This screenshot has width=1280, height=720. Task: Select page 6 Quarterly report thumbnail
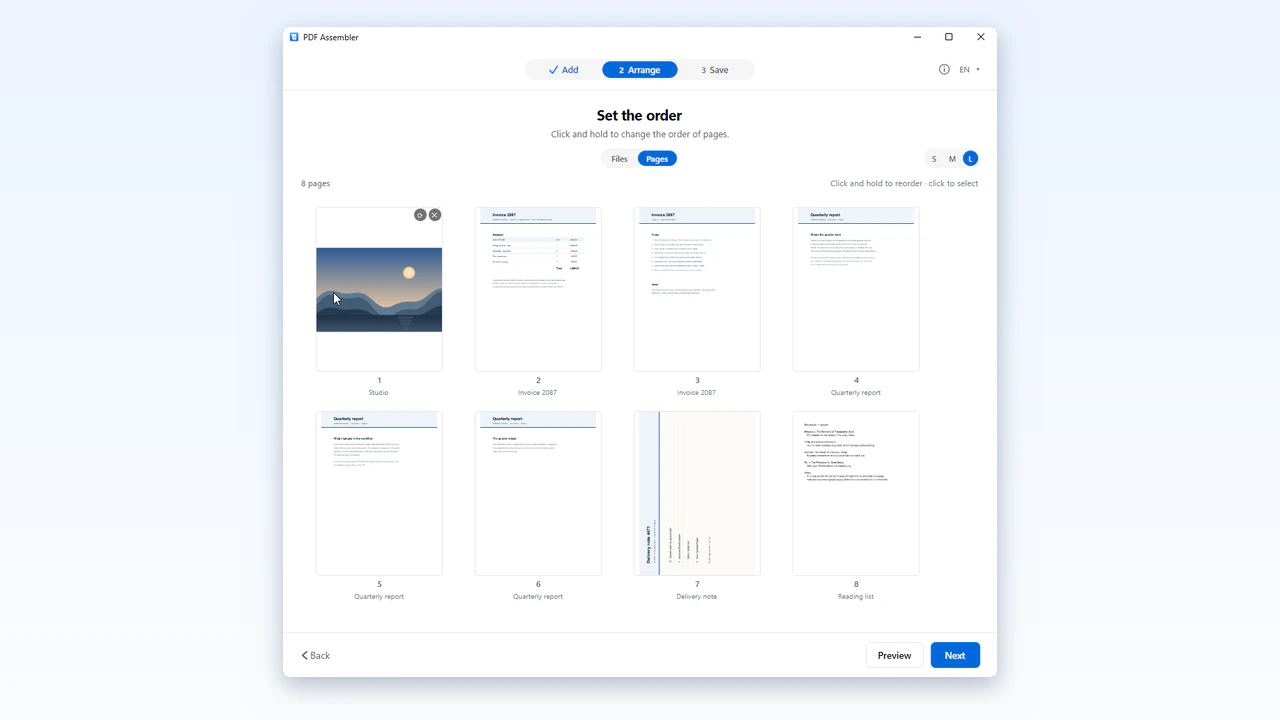tap(538, 493)
